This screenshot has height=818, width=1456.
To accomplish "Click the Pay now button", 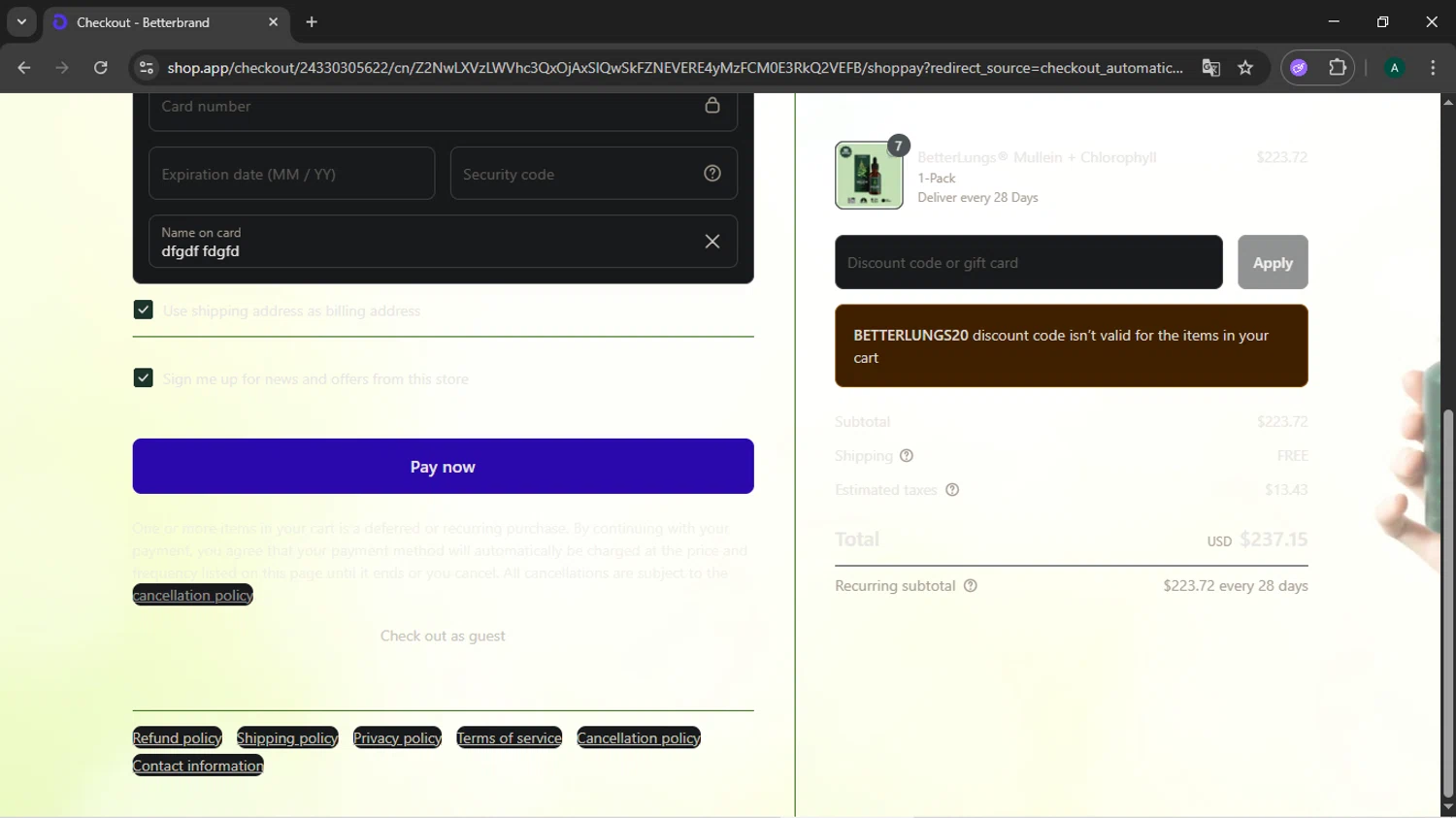I will pyautogui.click(x=443, y=467).
